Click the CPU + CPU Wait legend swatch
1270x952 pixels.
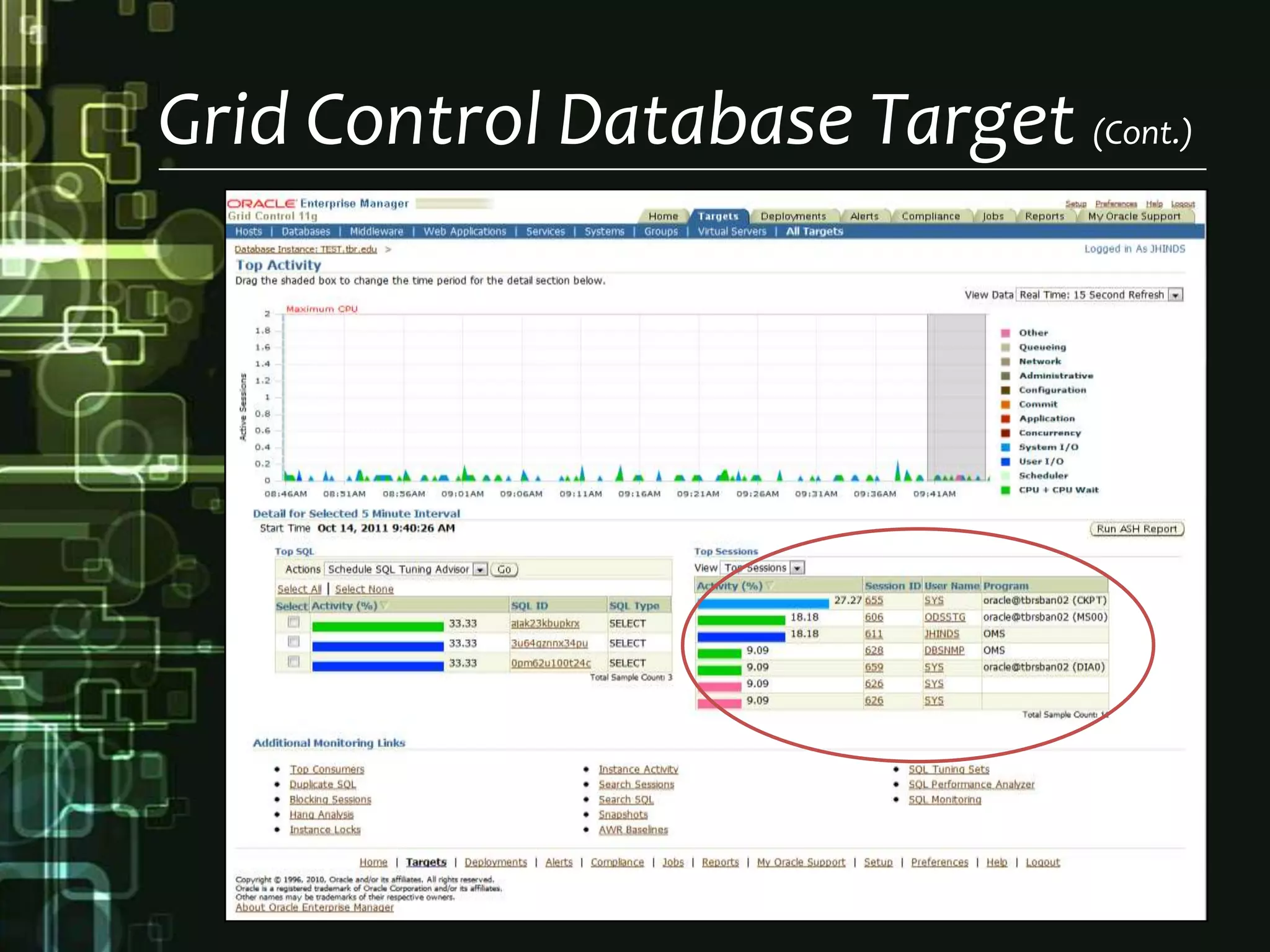pyautogui.click(x=1006, y=490)
